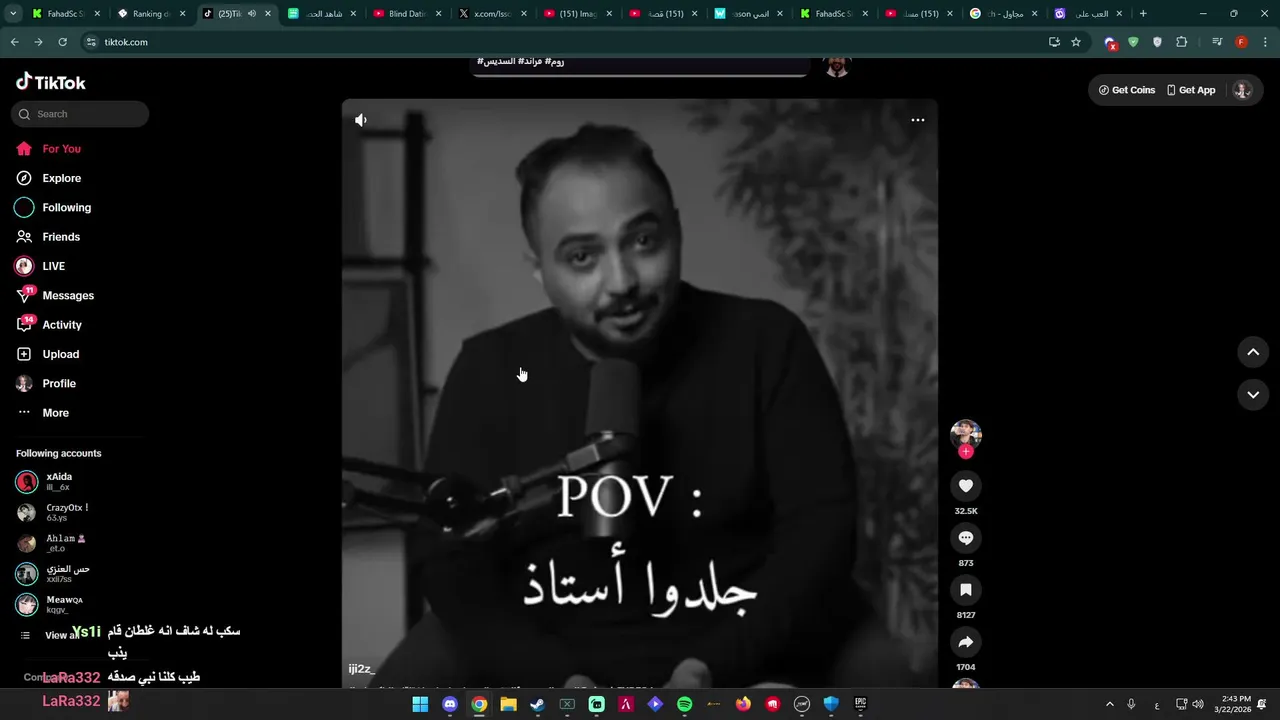This screenshot has width=1280, height=720.
Task: Open a new browser tab
Action: [1143, 14]
